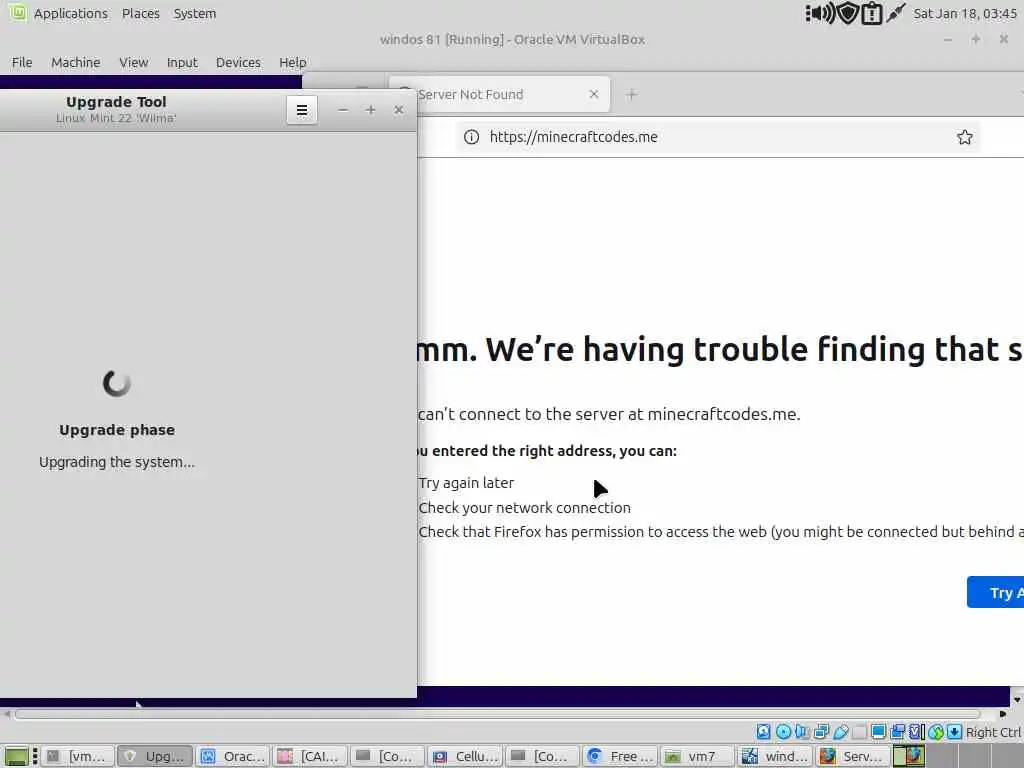
Task: Click the Sat Jan 18 clock
Action: click(965, 13)
